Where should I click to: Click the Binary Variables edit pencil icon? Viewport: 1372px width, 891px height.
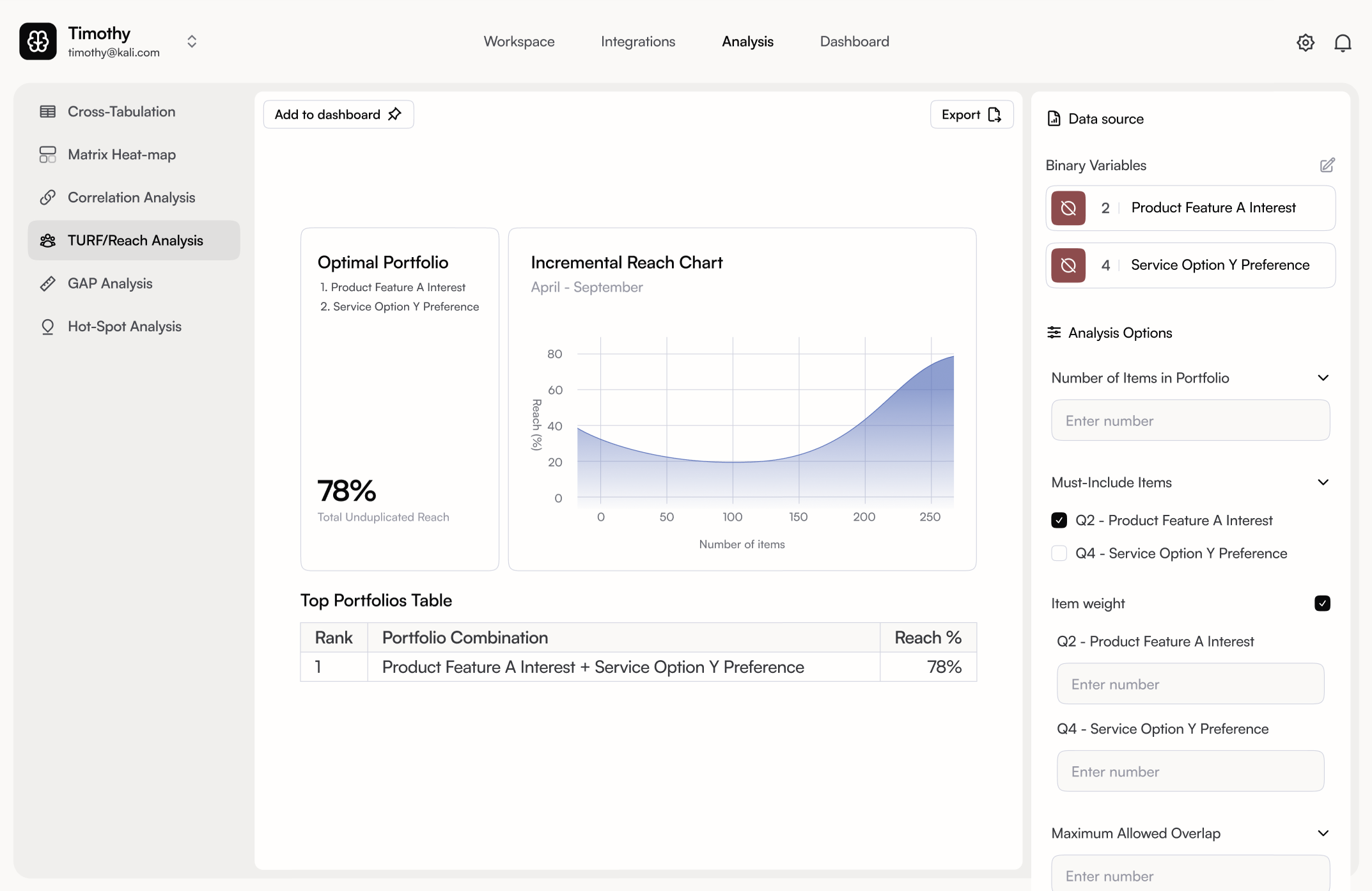tap(1327, 165)
